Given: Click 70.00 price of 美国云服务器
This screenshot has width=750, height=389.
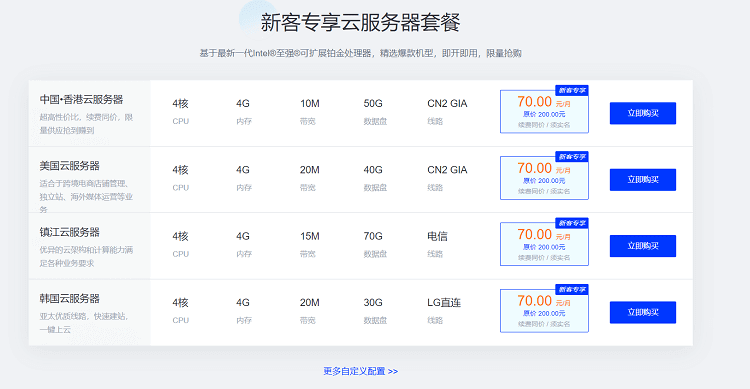Looking at the screenshot, I should tap(534, 168).
